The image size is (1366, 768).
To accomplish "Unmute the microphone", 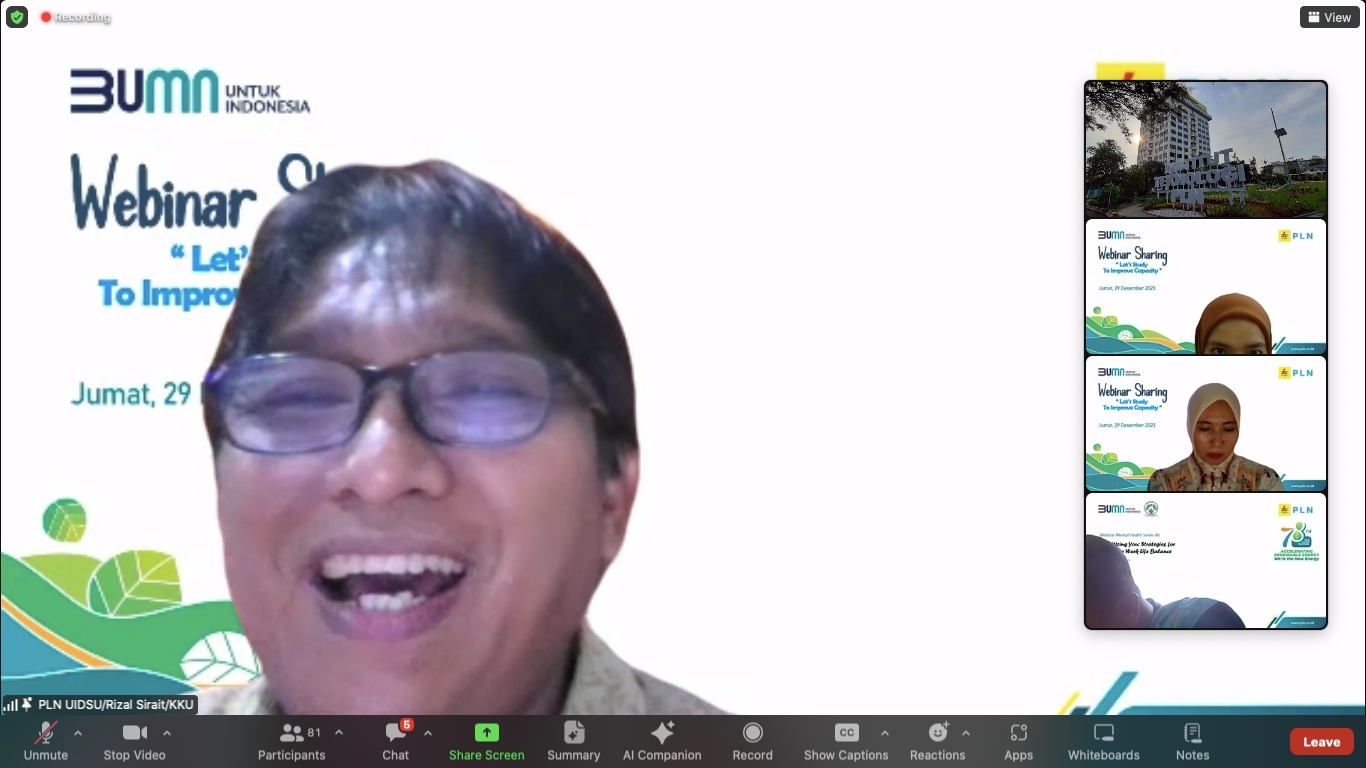I will click(x=46, y=741).
